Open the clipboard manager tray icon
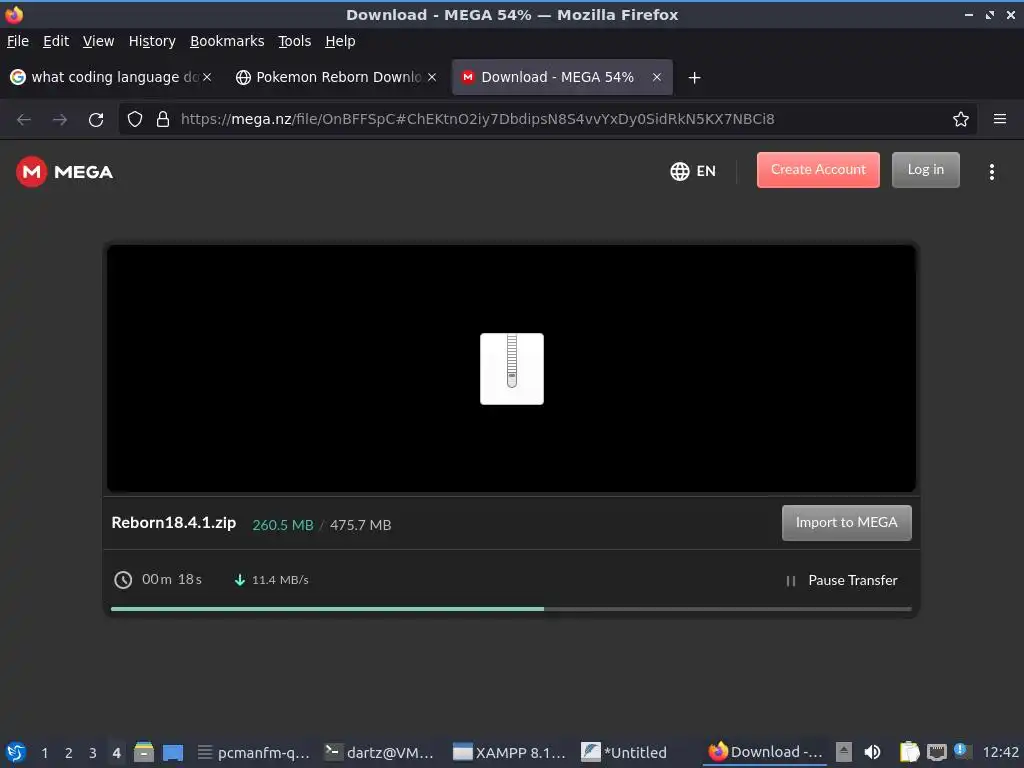This screenshot has width=1024, height=768. coord(909,752)
